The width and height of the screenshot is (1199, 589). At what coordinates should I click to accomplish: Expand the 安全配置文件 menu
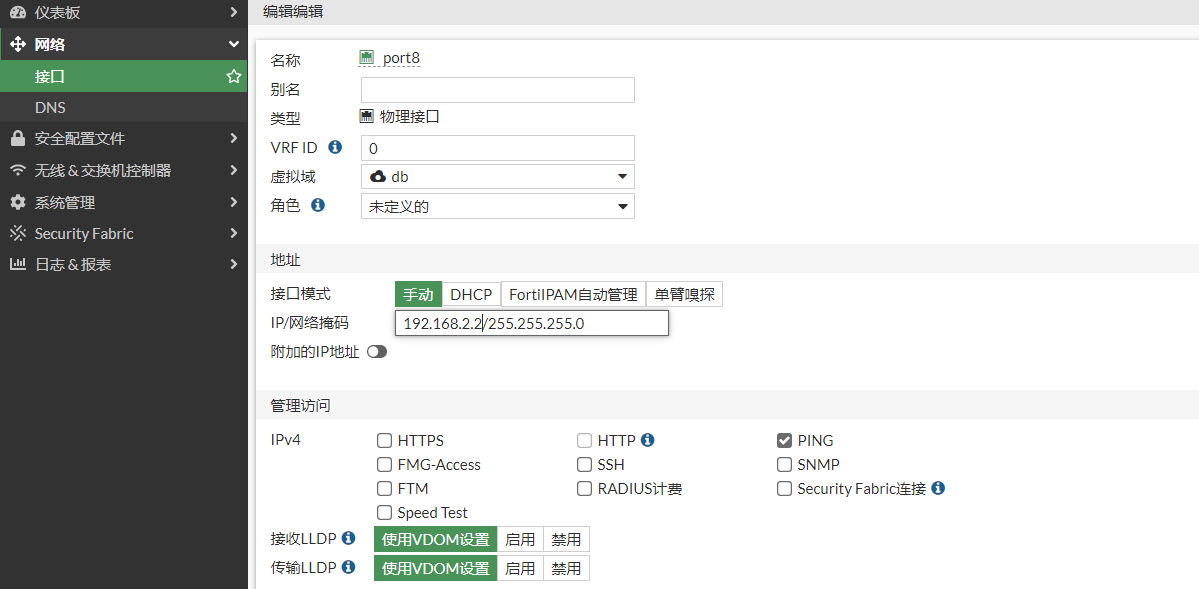tap(123, 139)
